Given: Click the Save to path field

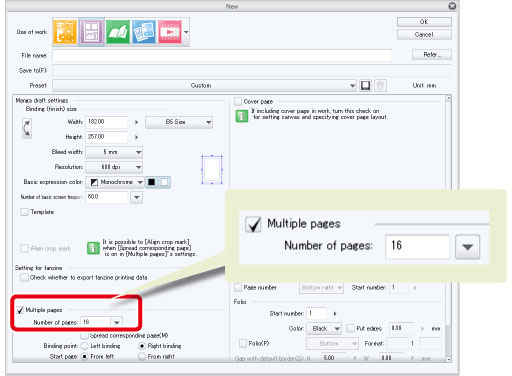Looking at the screenshot, I should click(252, 71).
